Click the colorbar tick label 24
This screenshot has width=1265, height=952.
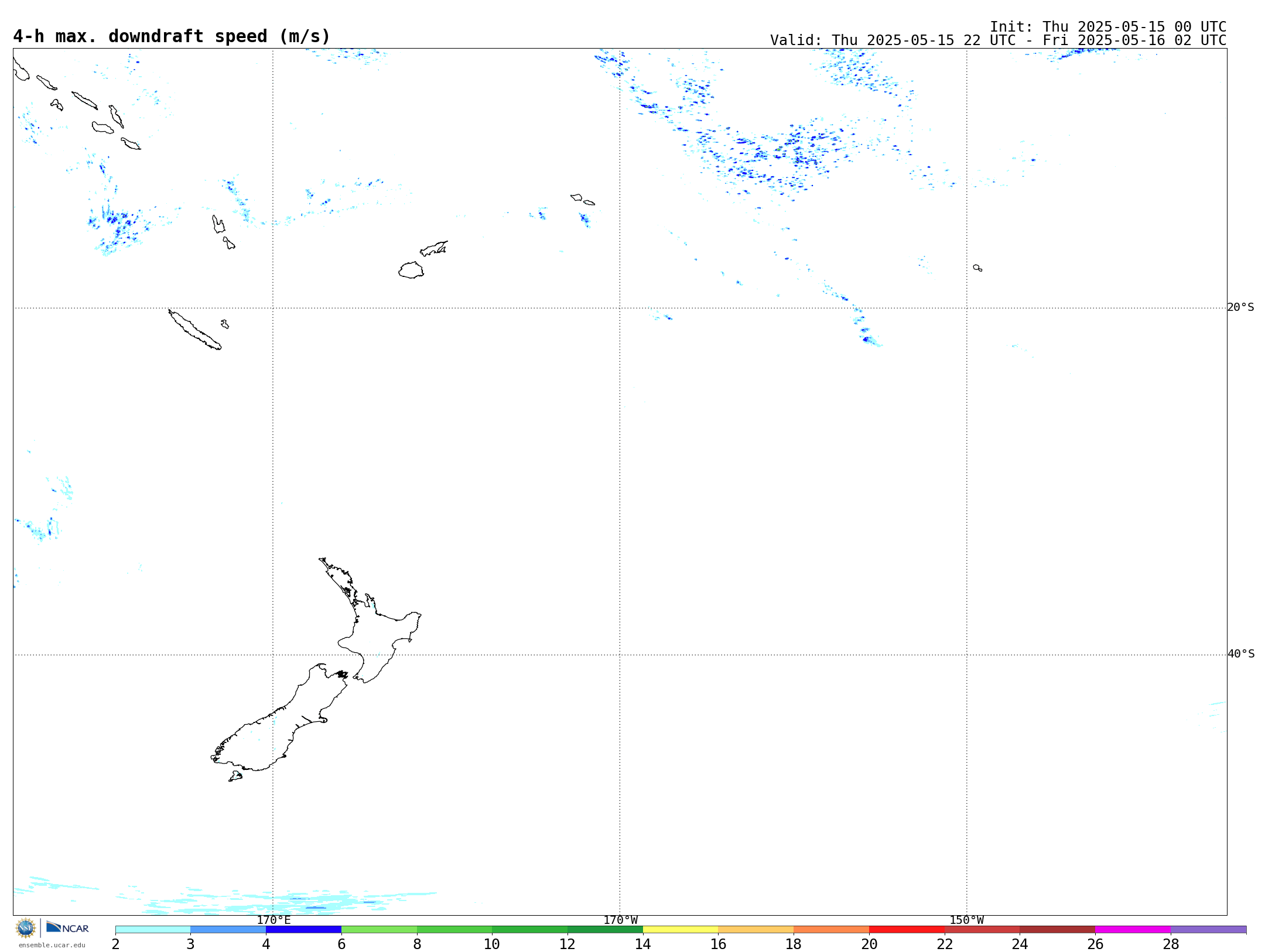(1020, 944)
